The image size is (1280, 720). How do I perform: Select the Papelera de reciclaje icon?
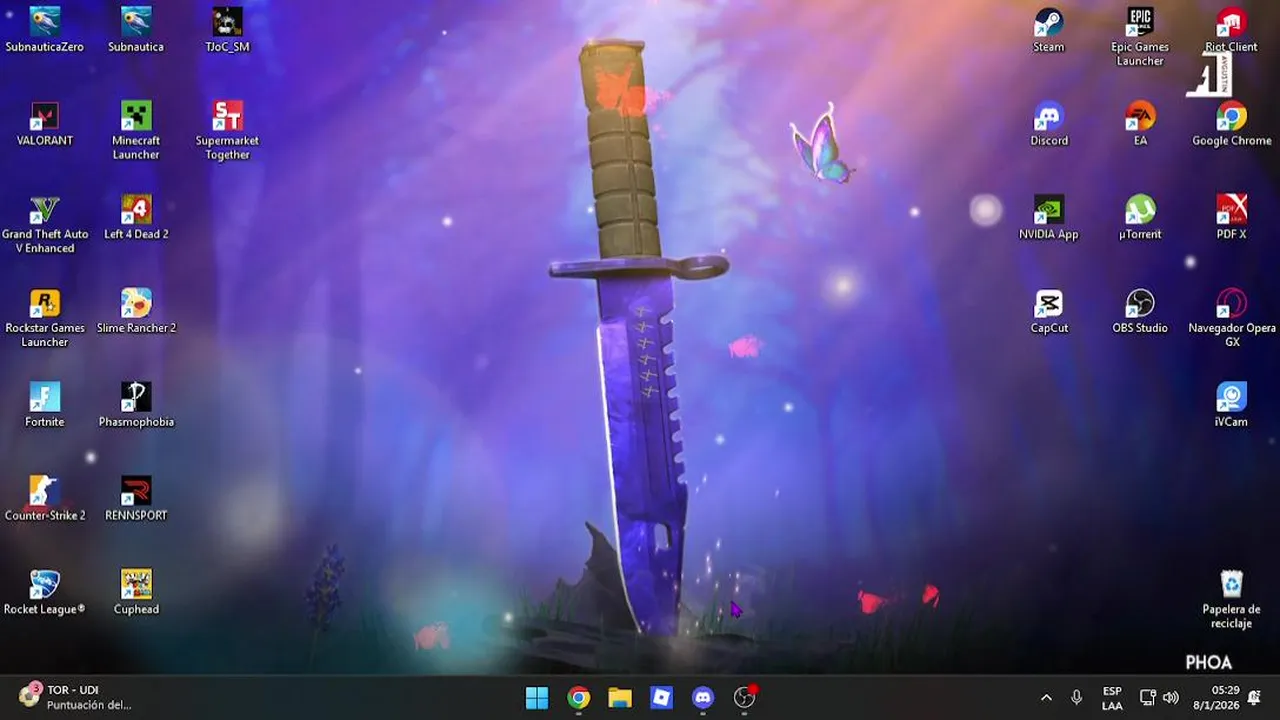(x=1231, y=599)
